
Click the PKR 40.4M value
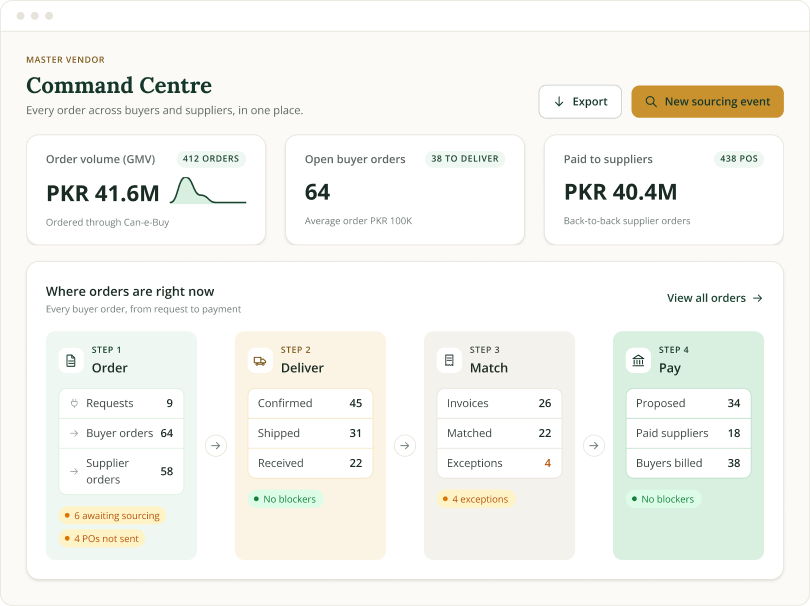pyautogui.click(x=620, y=192)
